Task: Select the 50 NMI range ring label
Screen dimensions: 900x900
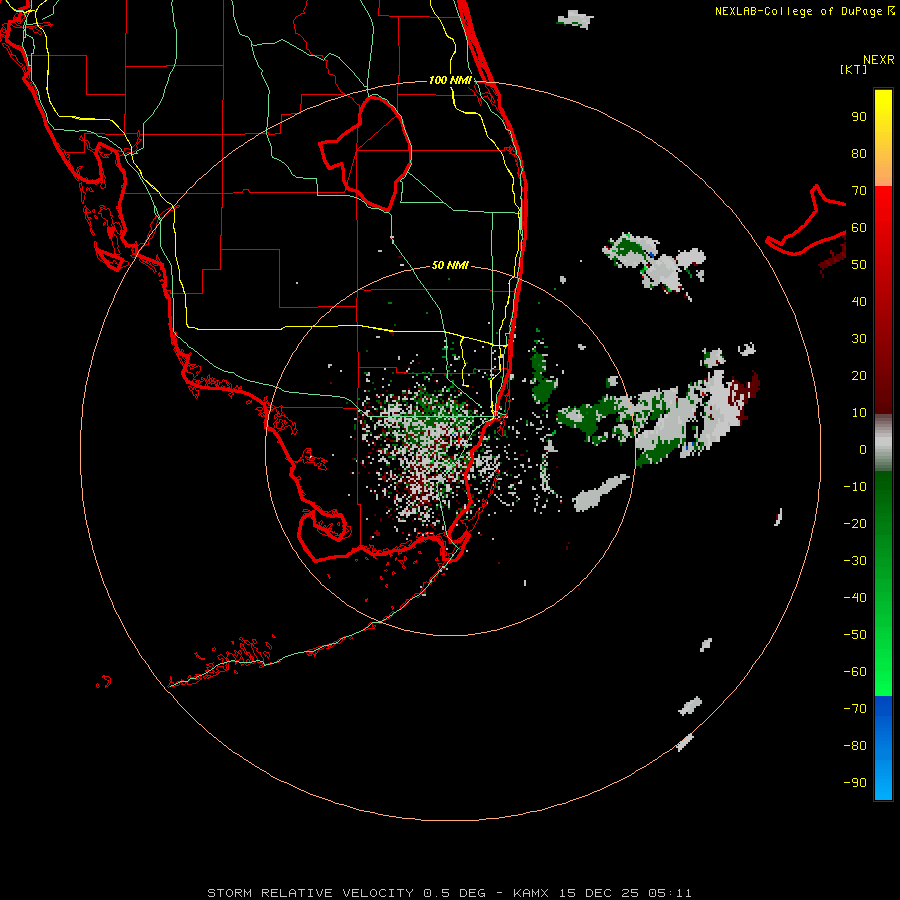Action: click(x=450, y=265)
